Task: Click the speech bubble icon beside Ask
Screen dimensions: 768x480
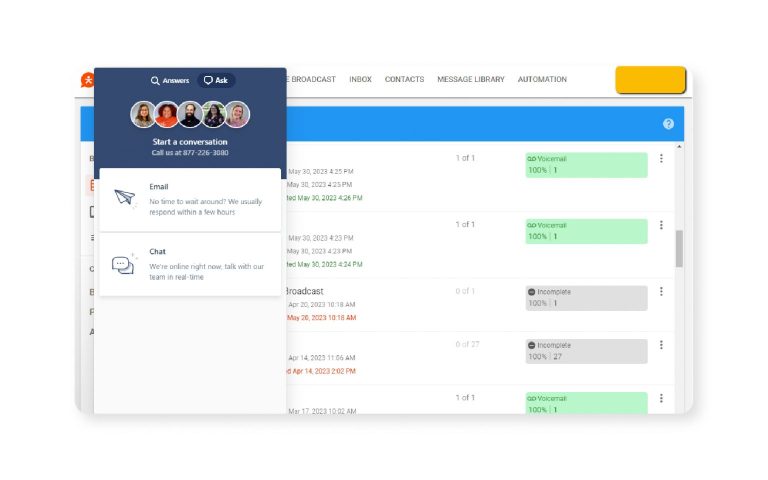Action: pos(208,80)
